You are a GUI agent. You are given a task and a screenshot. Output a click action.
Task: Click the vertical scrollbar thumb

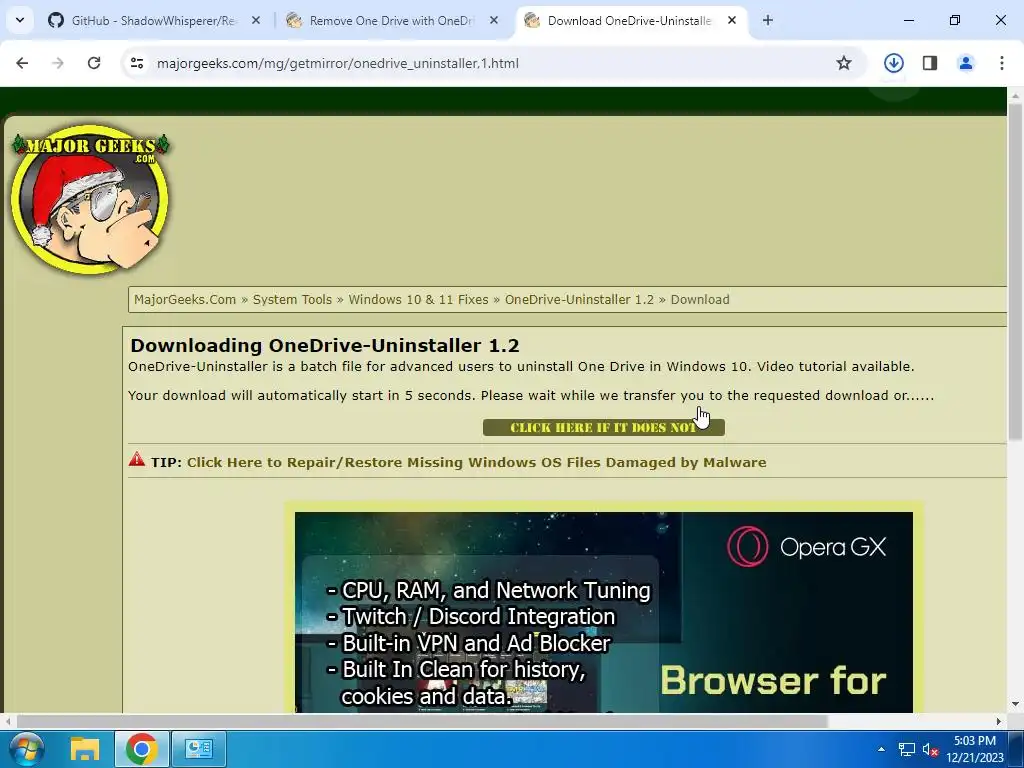[x=1015, y=272]
